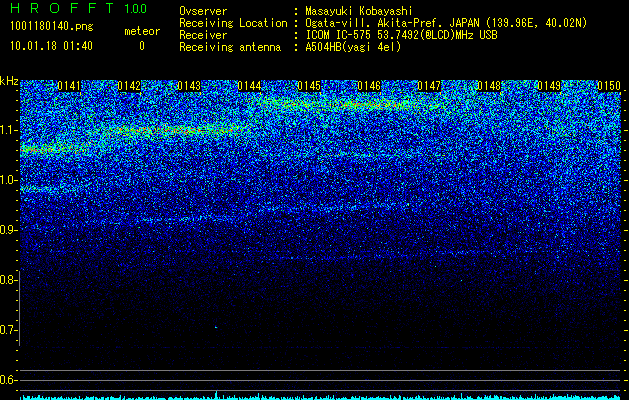Click the 0144 time marker

pyautogui.click(x=249, y=86)
